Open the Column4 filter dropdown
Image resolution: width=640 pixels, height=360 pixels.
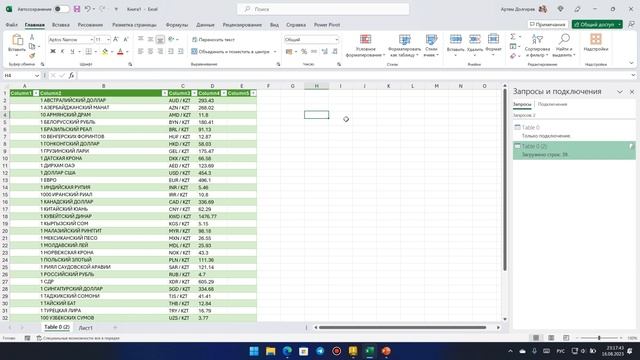coord(224,93)
